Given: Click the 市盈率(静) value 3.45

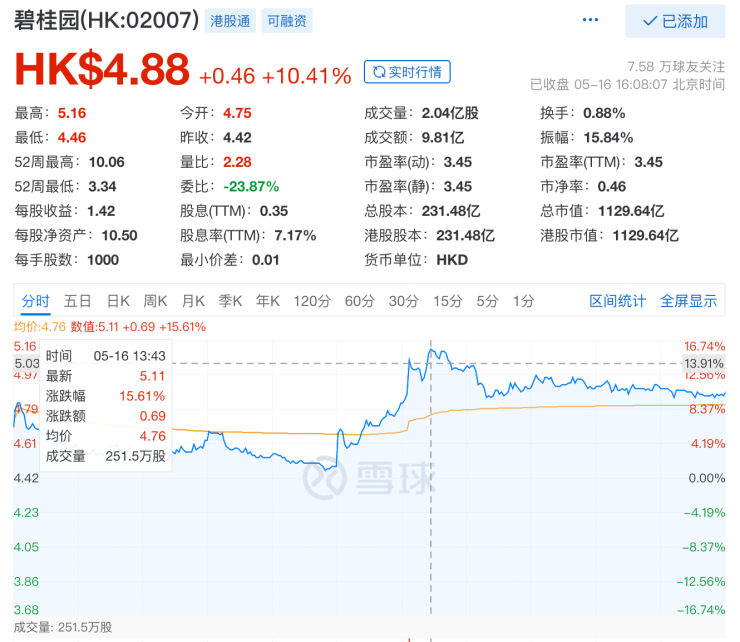Looking at the screenshot, I should click(x=458, y=186).
